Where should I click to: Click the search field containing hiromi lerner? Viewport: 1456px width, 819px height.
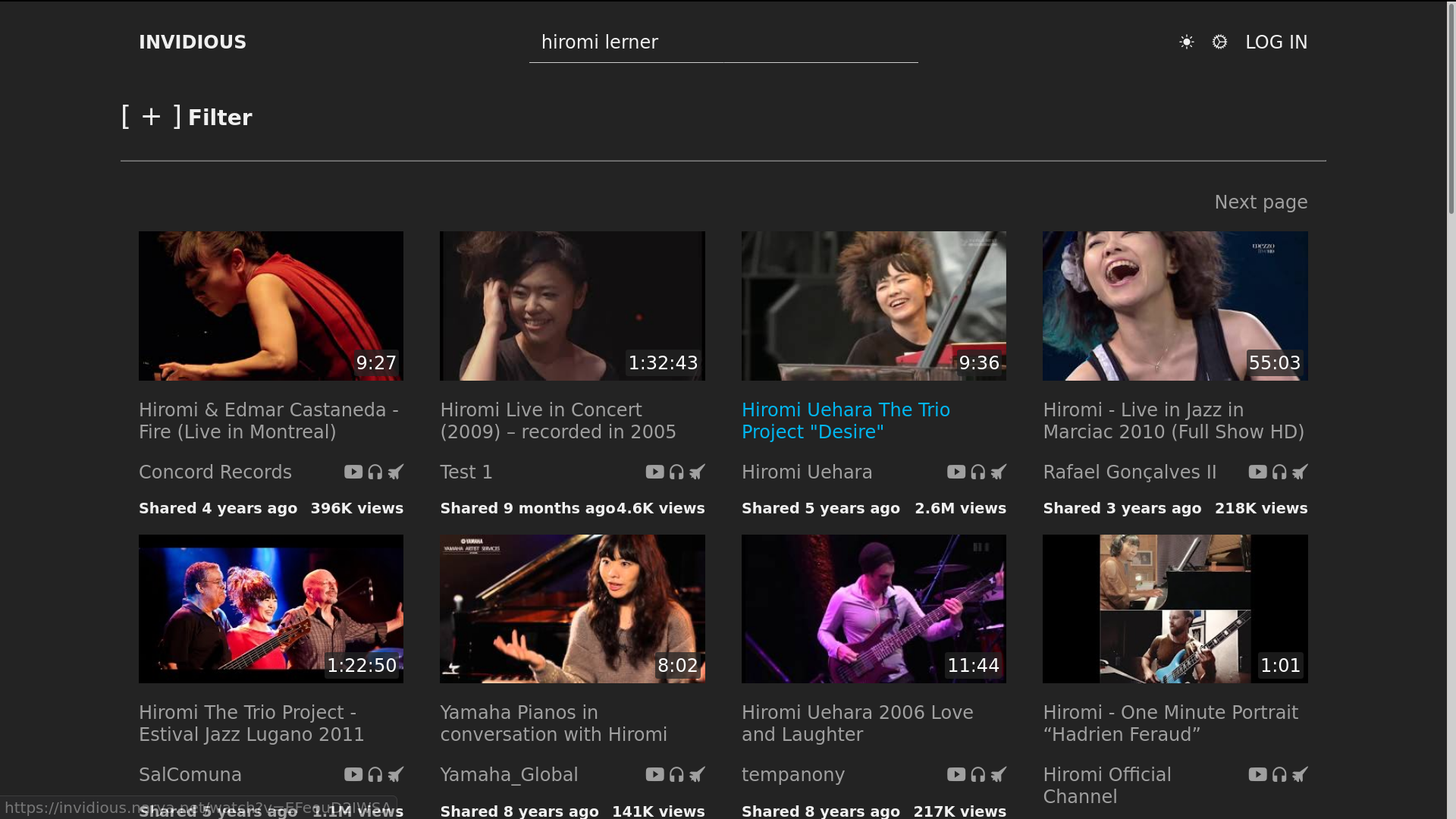[723, 42]
